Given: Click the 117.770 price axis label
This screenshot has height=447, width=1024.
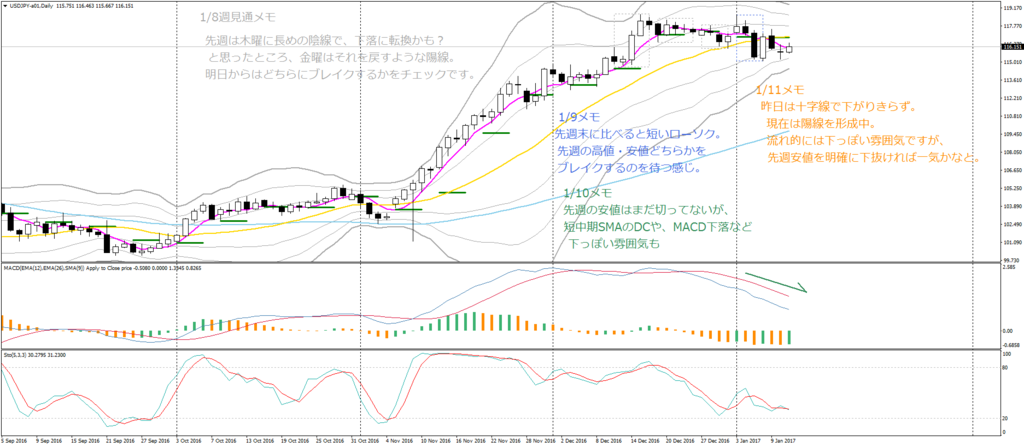Looking at the screenshot, I should tap(1011, 26).
